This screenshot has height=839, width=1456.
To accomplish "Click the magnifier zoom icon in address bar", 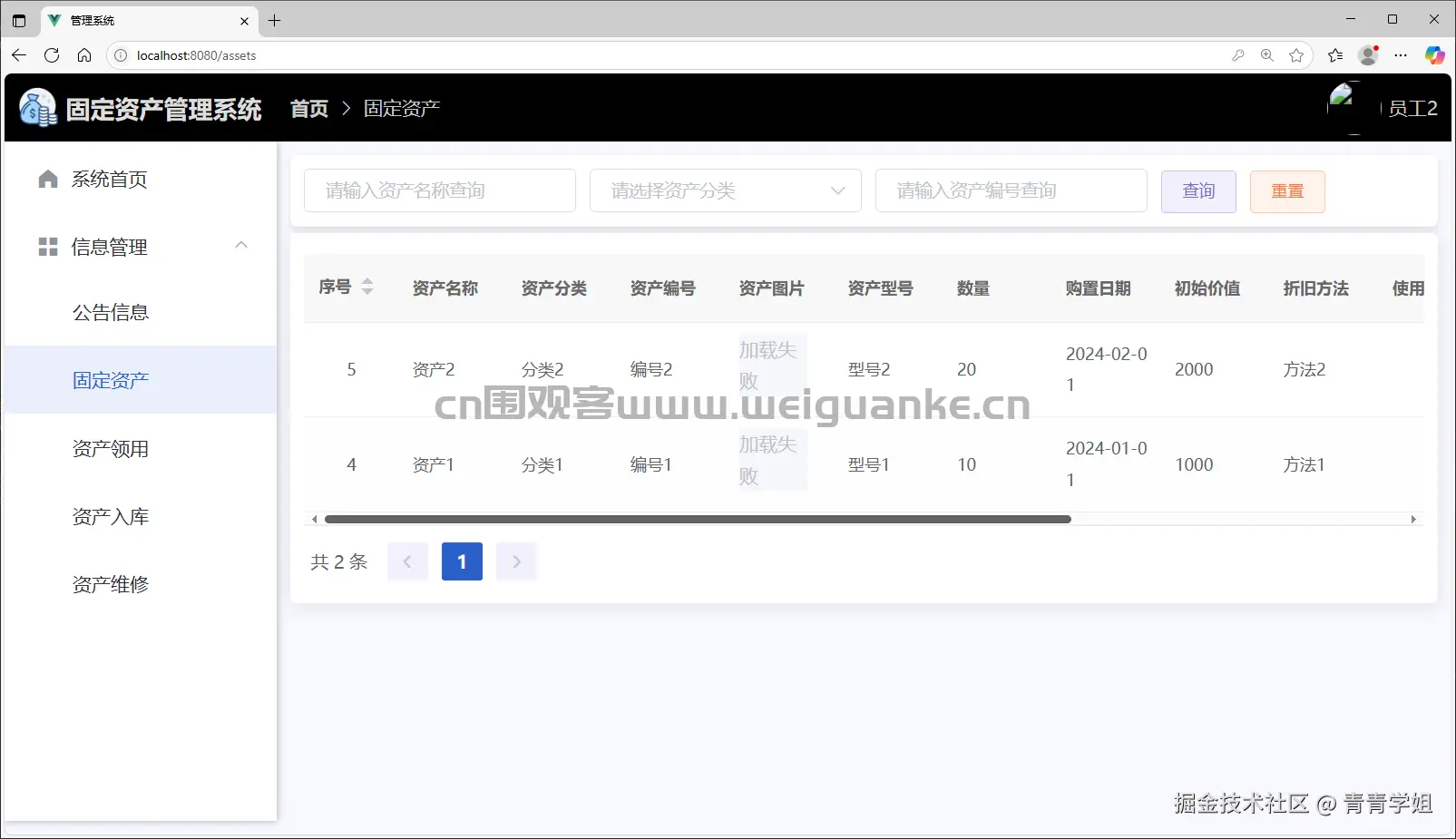I will [1266, 55].
